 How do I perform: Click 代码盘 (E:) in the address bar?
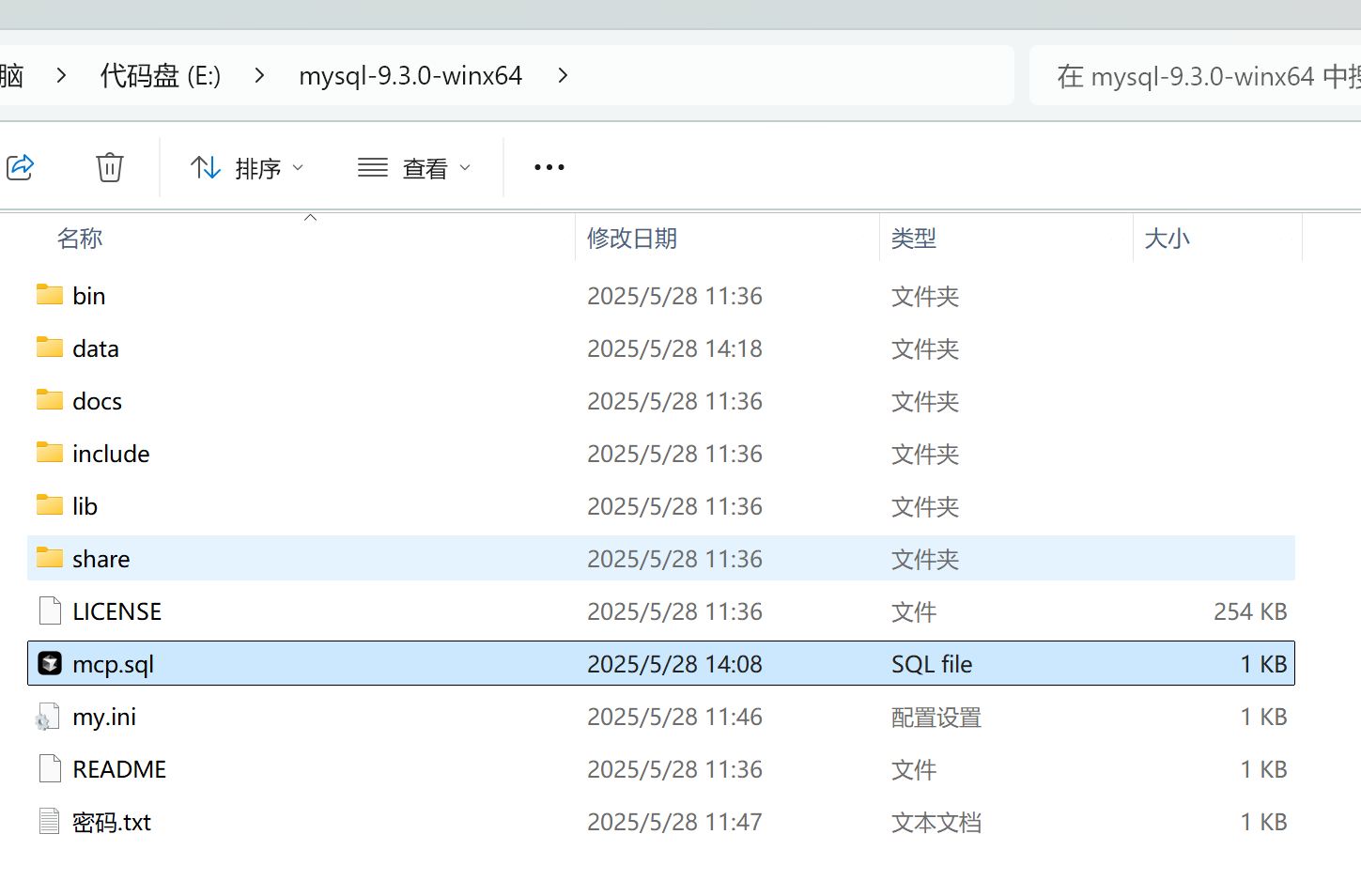161,75
